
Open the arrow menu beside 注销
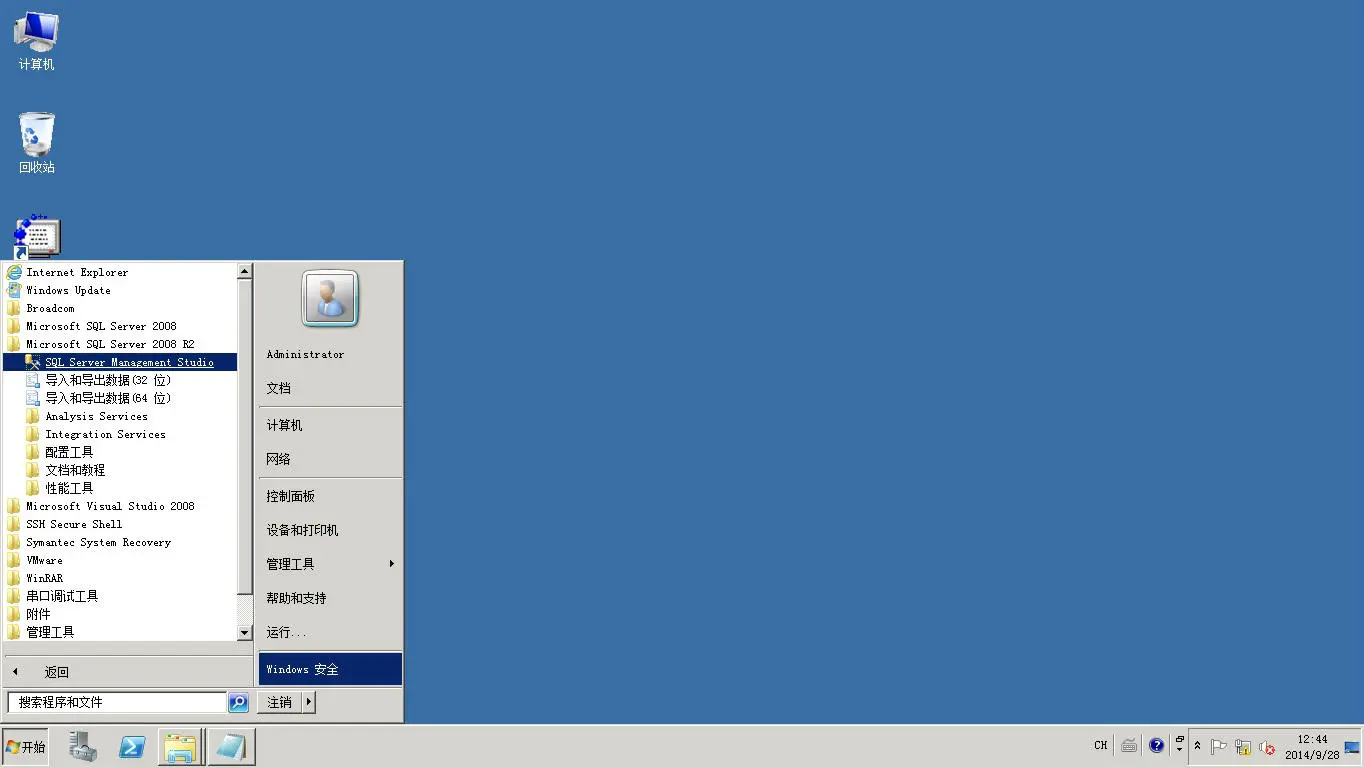309,702
